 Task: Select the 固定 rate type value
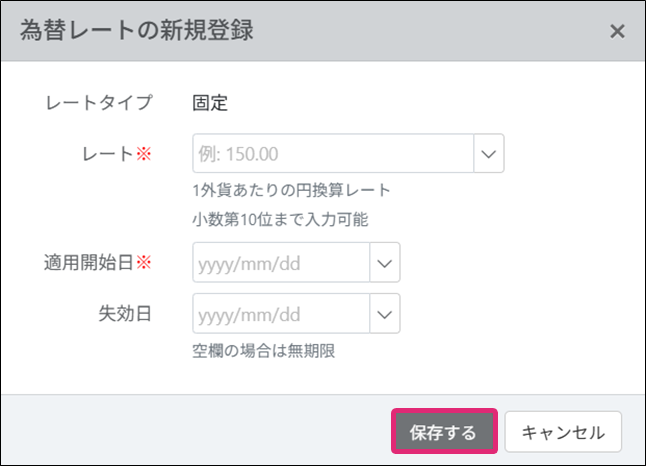(x=210, y=102)
